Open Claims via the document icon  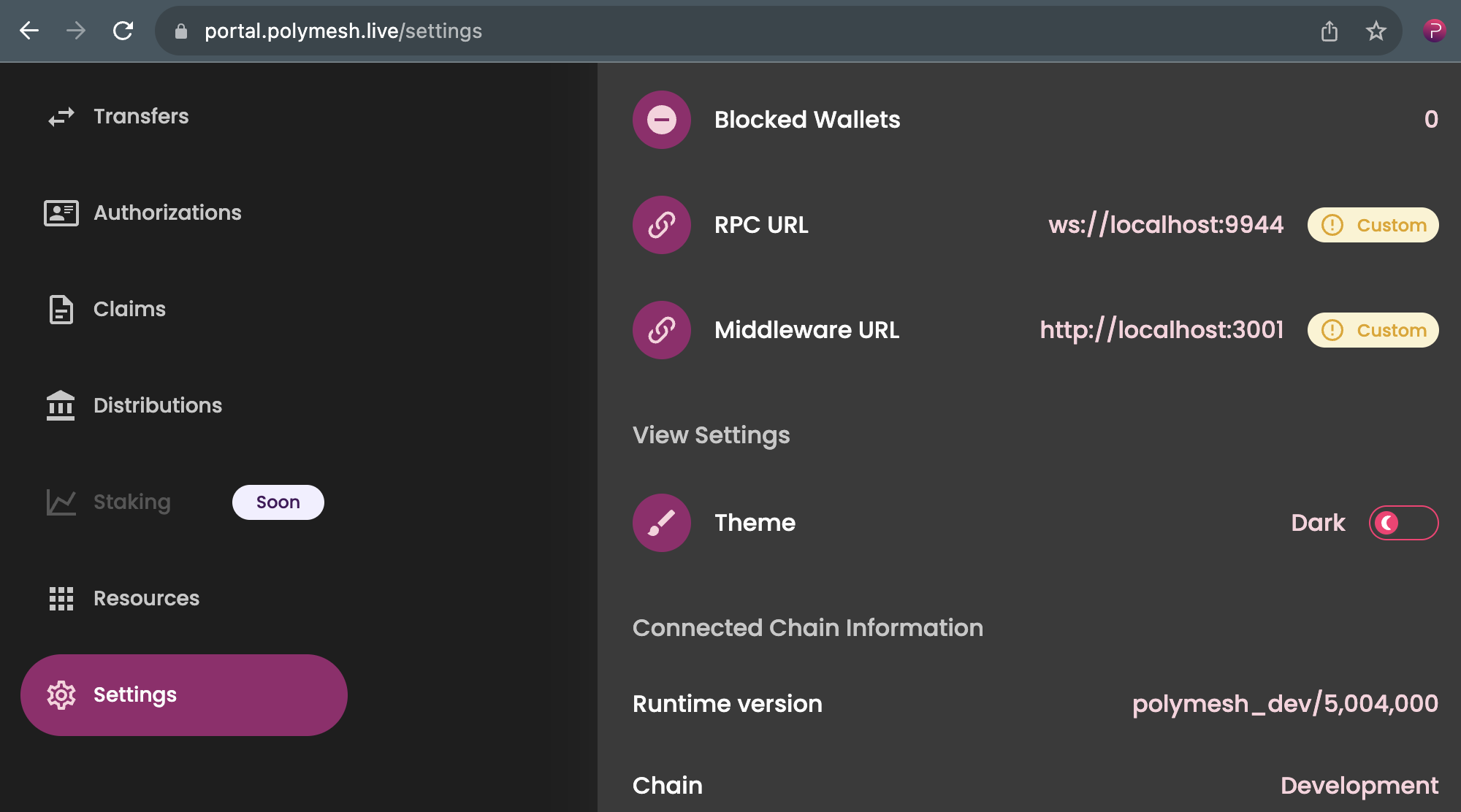(x=61, y=309)
